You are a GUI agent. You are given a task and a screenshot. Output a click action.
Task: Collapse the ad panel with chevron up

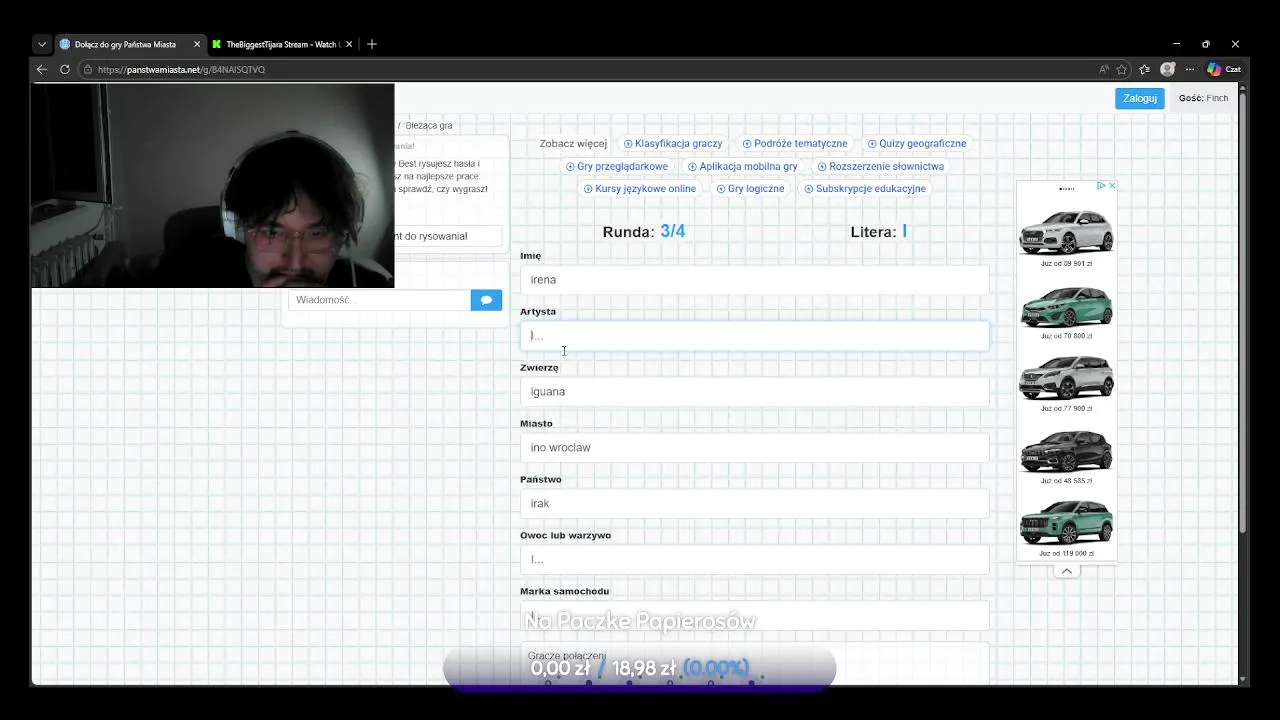pos(1066,571)
